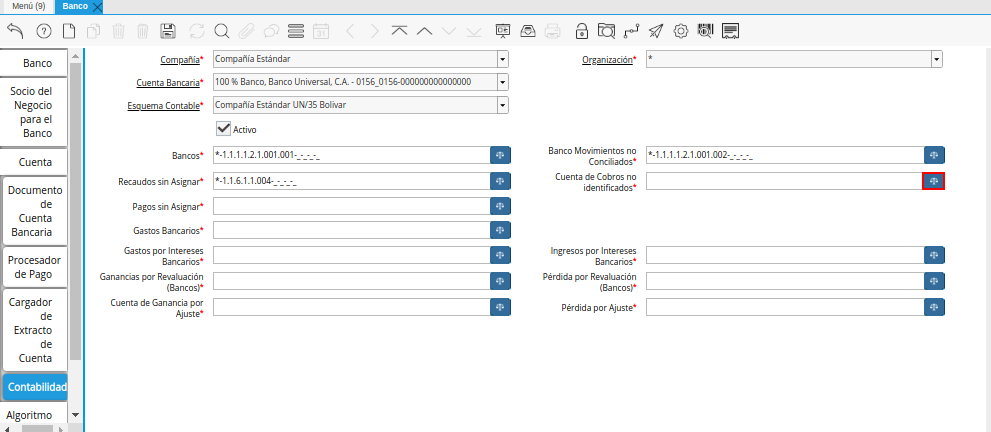Click the side tab list scroll-up arrow

point(76,56)
